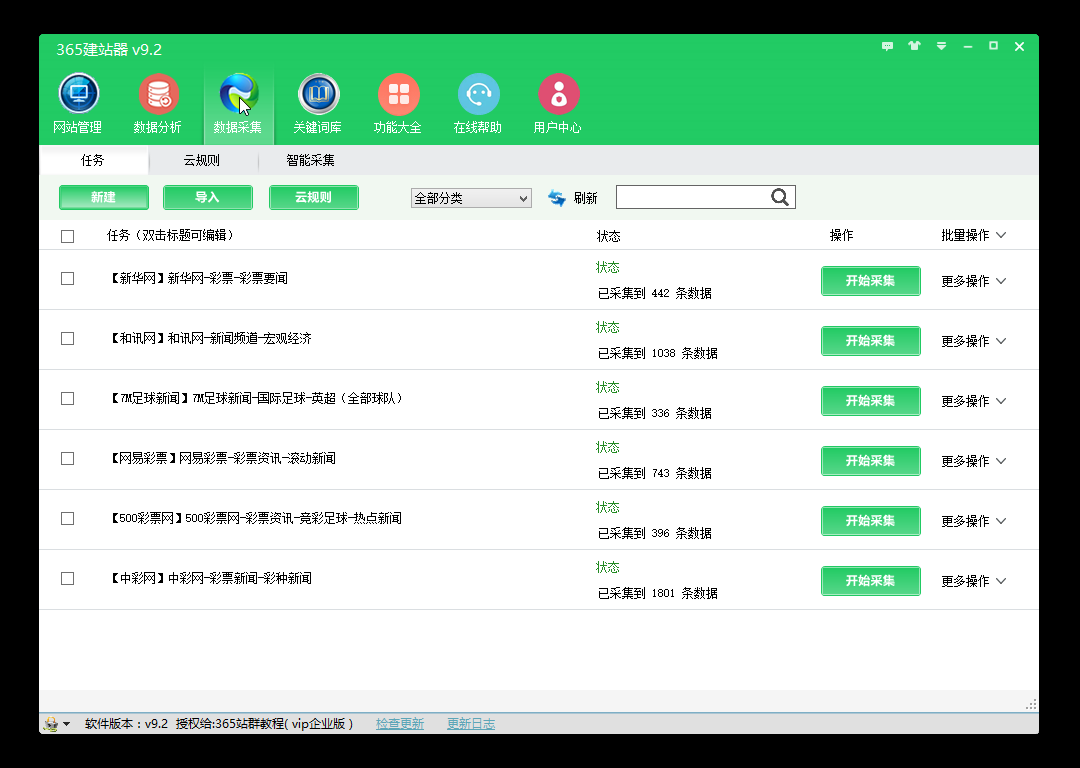
Task: Open the 功能大全 grid icon
Action: pyautogui.click(x=398, y=94)
